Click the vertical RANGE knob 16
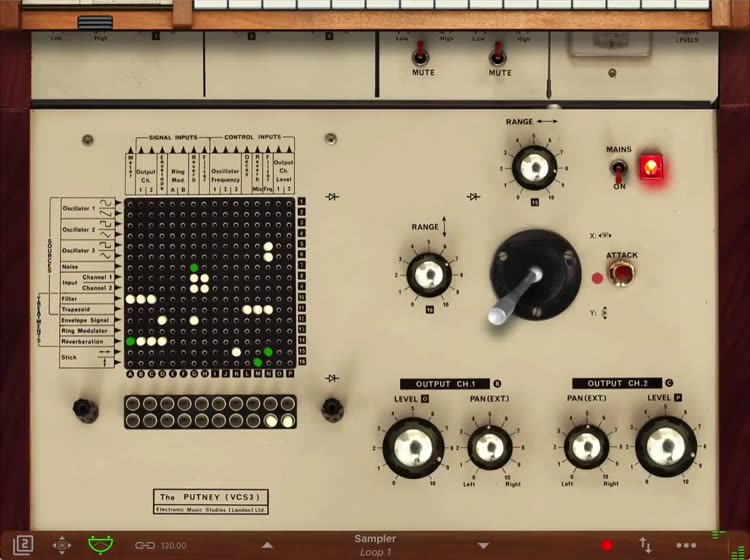The image size is (750, 560). 429,275
